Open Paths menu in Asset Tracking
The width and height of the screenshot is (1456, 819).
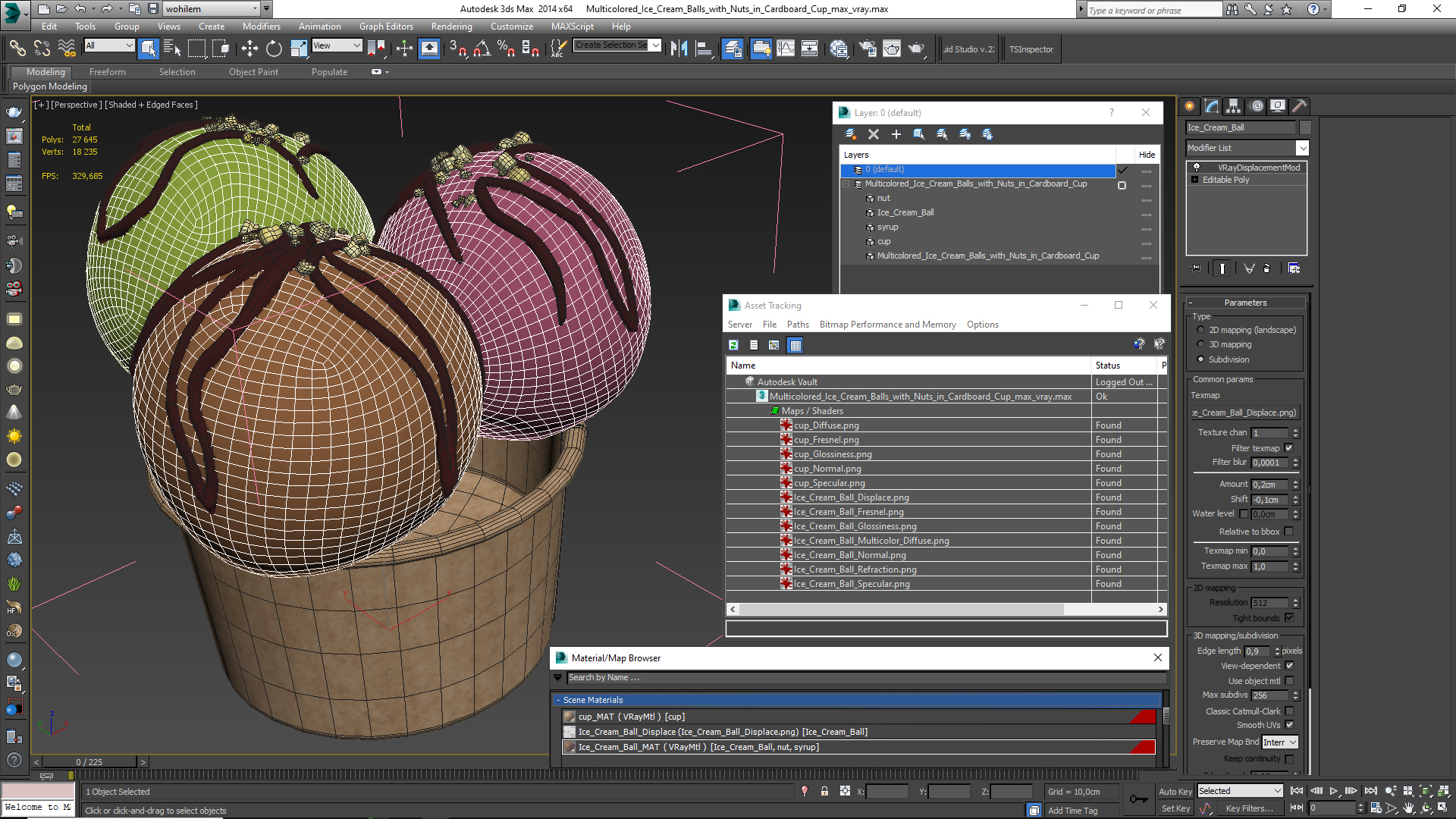(x=798, y=325)
